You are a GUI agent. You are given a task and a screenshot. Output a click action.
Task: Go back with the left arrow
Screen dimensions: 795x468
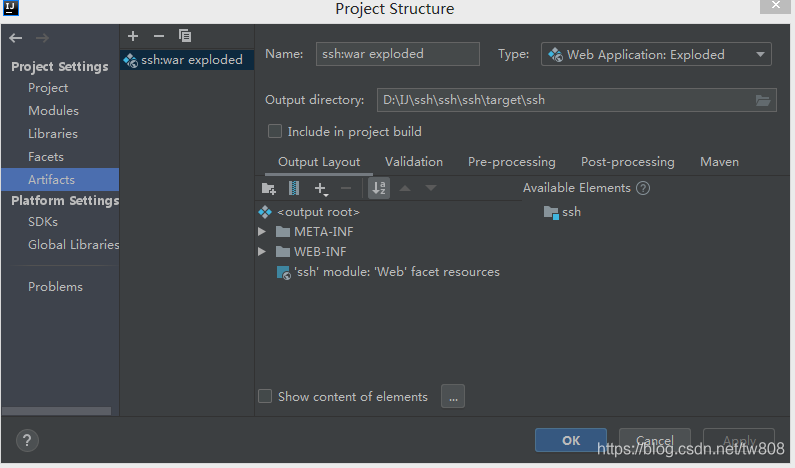(16, 38)
